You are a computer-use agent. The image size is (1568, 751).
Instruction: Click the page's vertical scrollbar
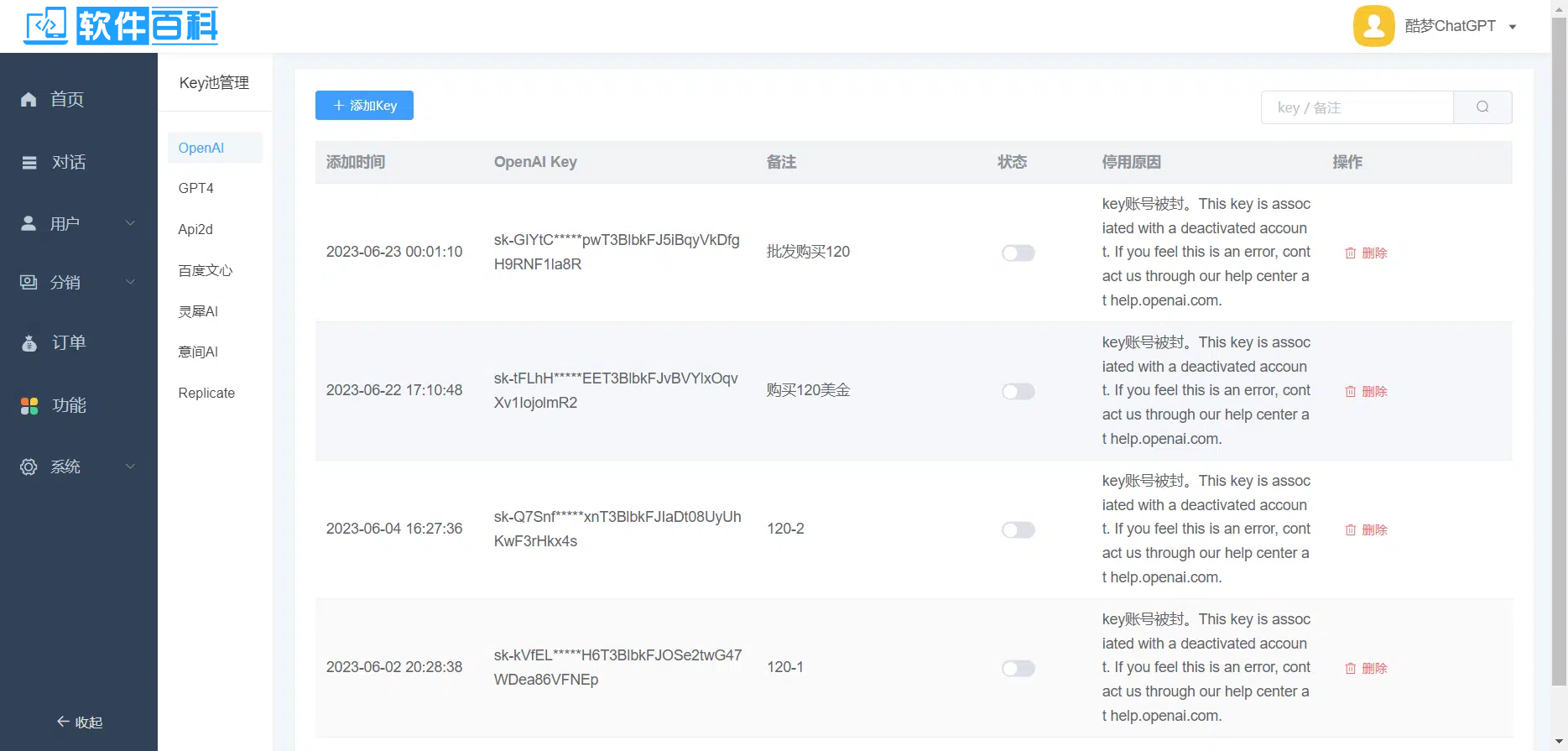click(x=1559, y=352)
